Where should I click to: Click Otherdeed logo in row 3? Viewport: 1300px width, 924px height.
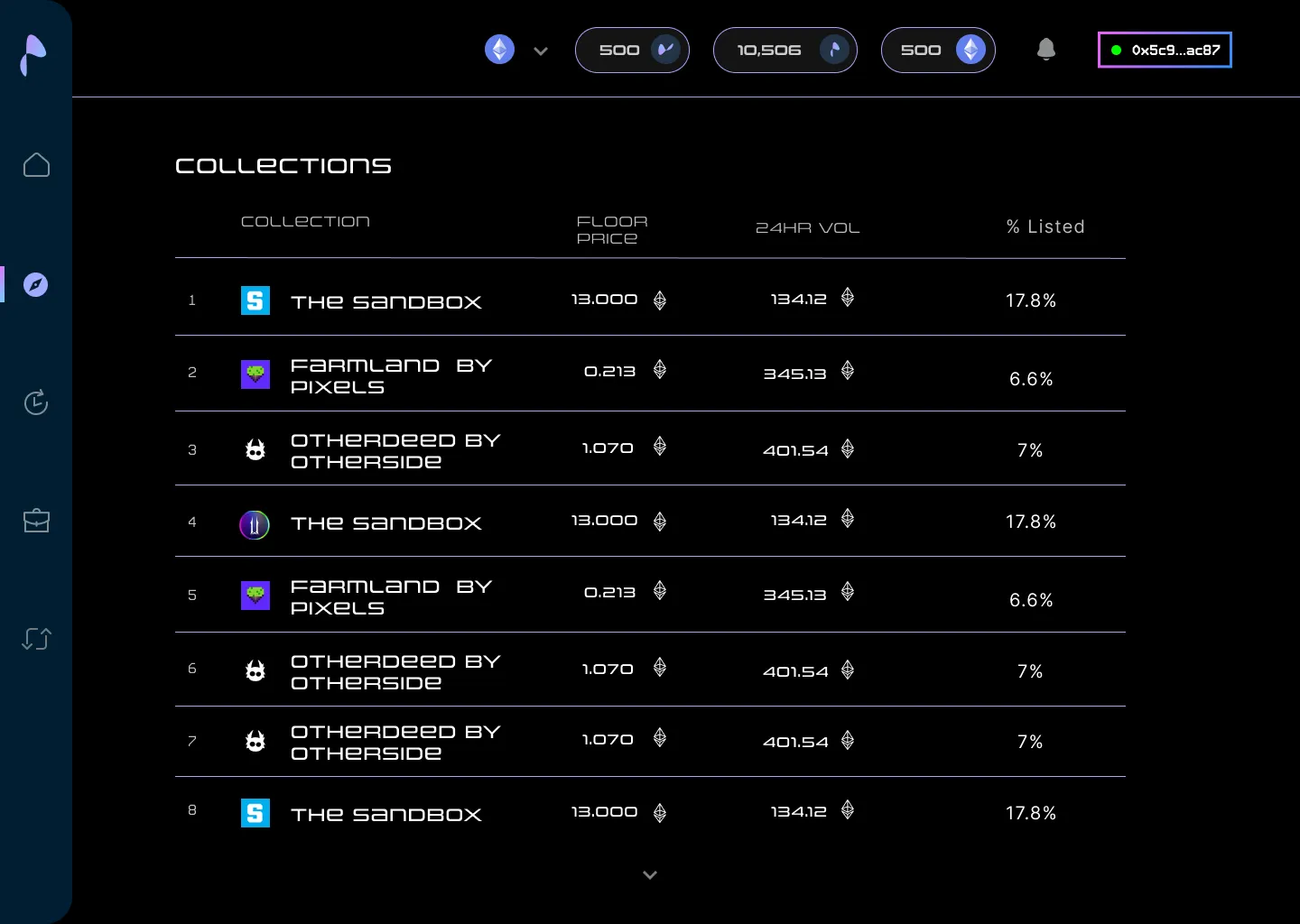point(255,449)
